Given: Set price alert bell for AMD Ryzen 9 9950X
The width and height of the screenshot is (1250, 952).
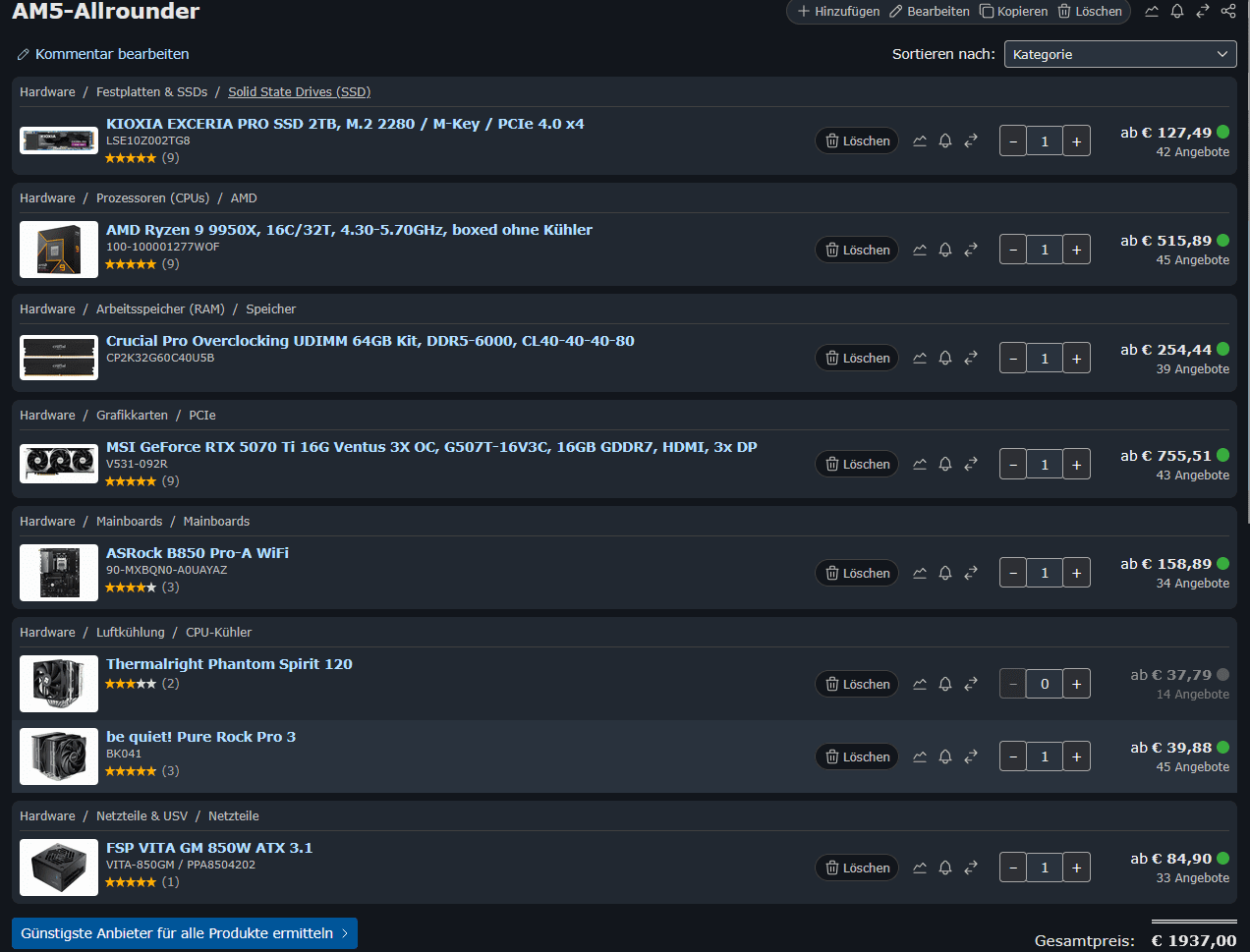Looking at the screenshot, I should 945,250.
